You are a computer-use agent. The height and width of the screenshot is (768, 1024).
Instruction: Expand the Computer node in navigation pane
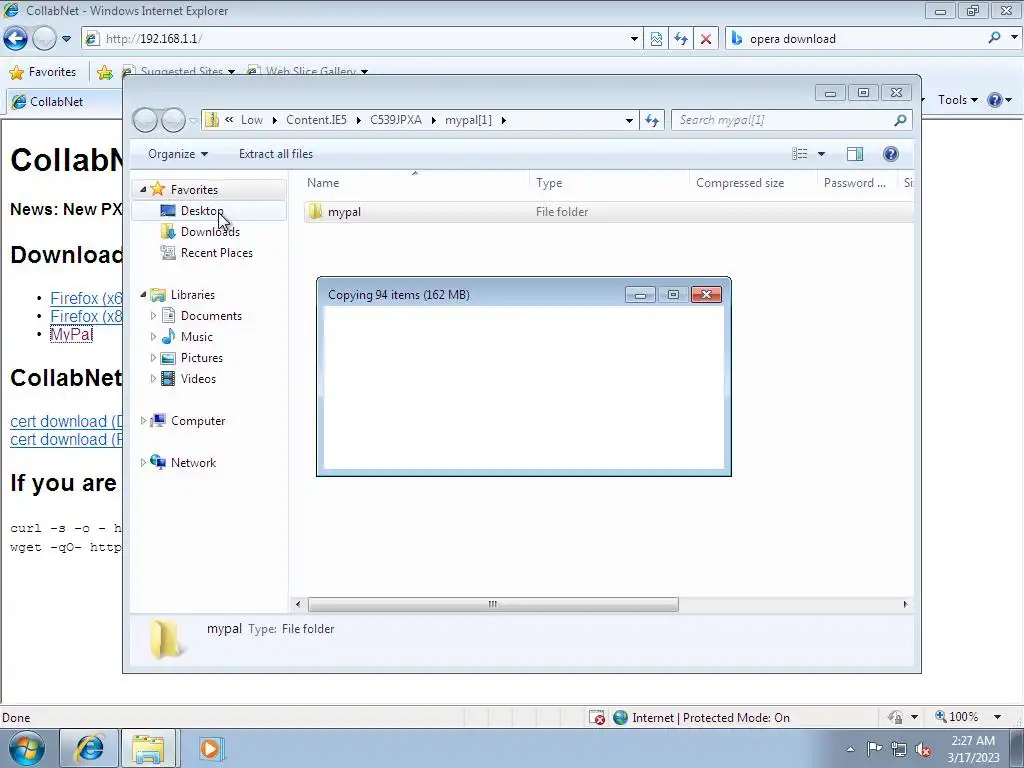(x=143, y=421)
